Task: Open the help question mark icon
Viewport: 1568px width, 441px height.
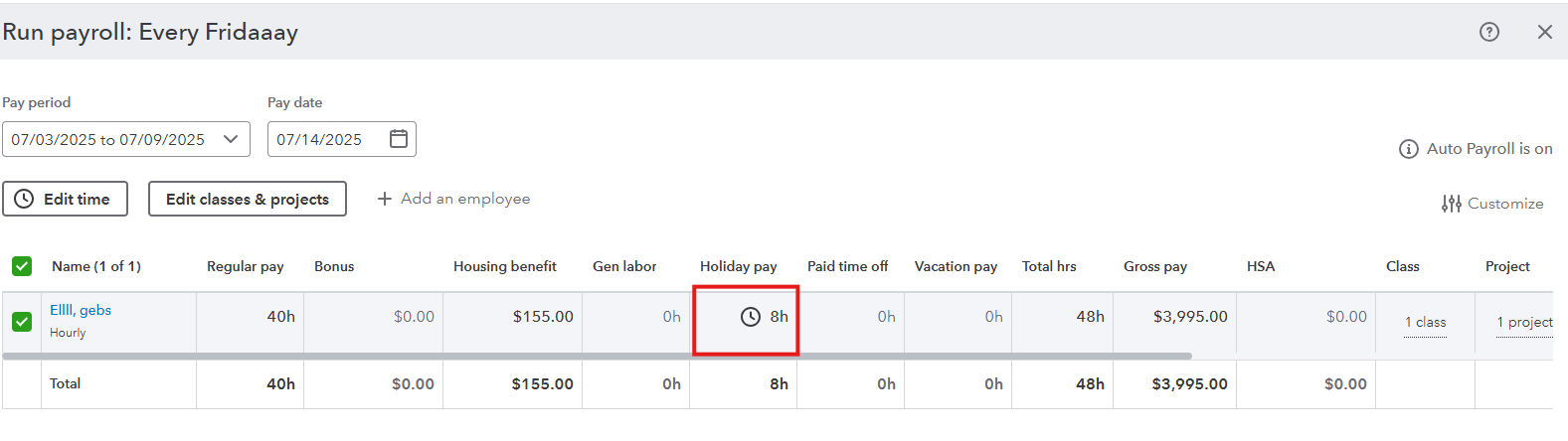Action: coord(1488,32)
